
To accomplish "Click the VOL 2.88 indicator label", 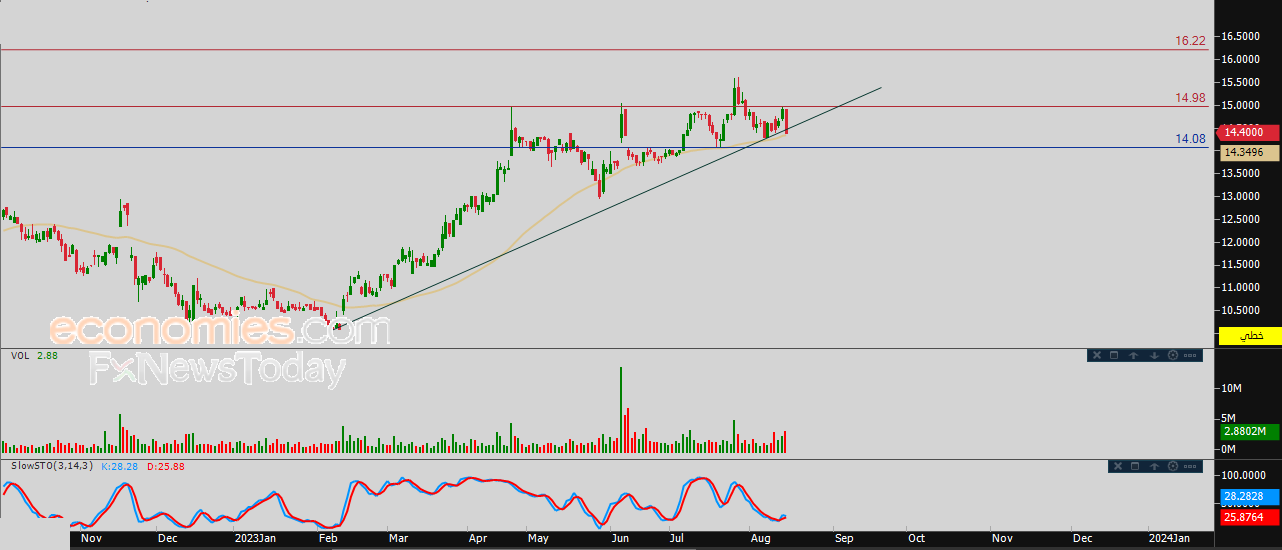I will coord(33,355).
